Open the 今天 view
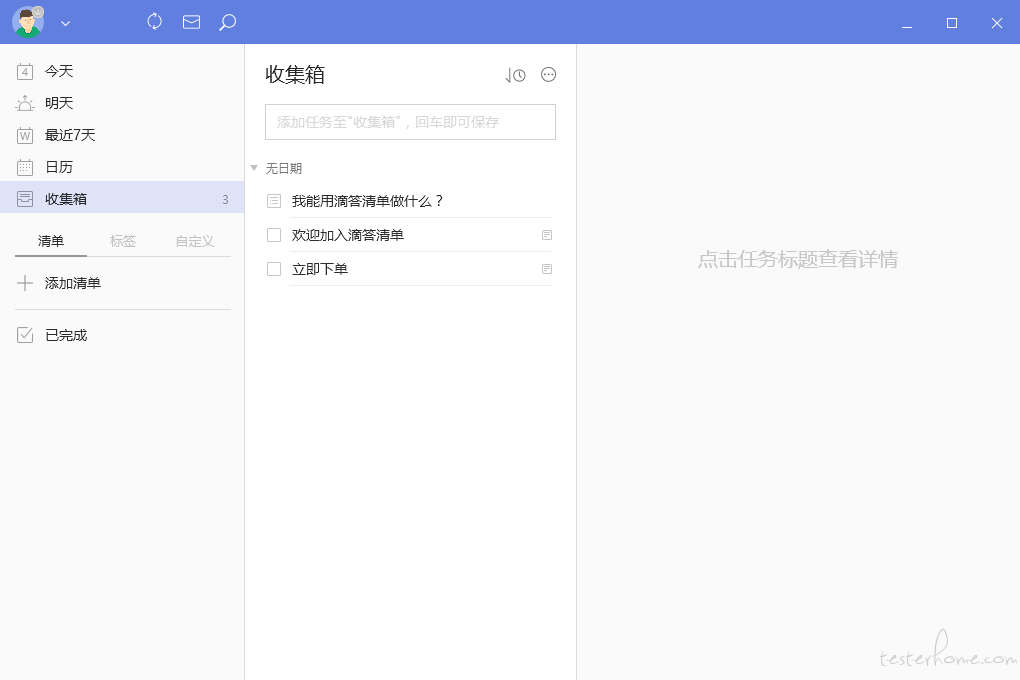This screenshot has height=680, width=1020. 59,71
